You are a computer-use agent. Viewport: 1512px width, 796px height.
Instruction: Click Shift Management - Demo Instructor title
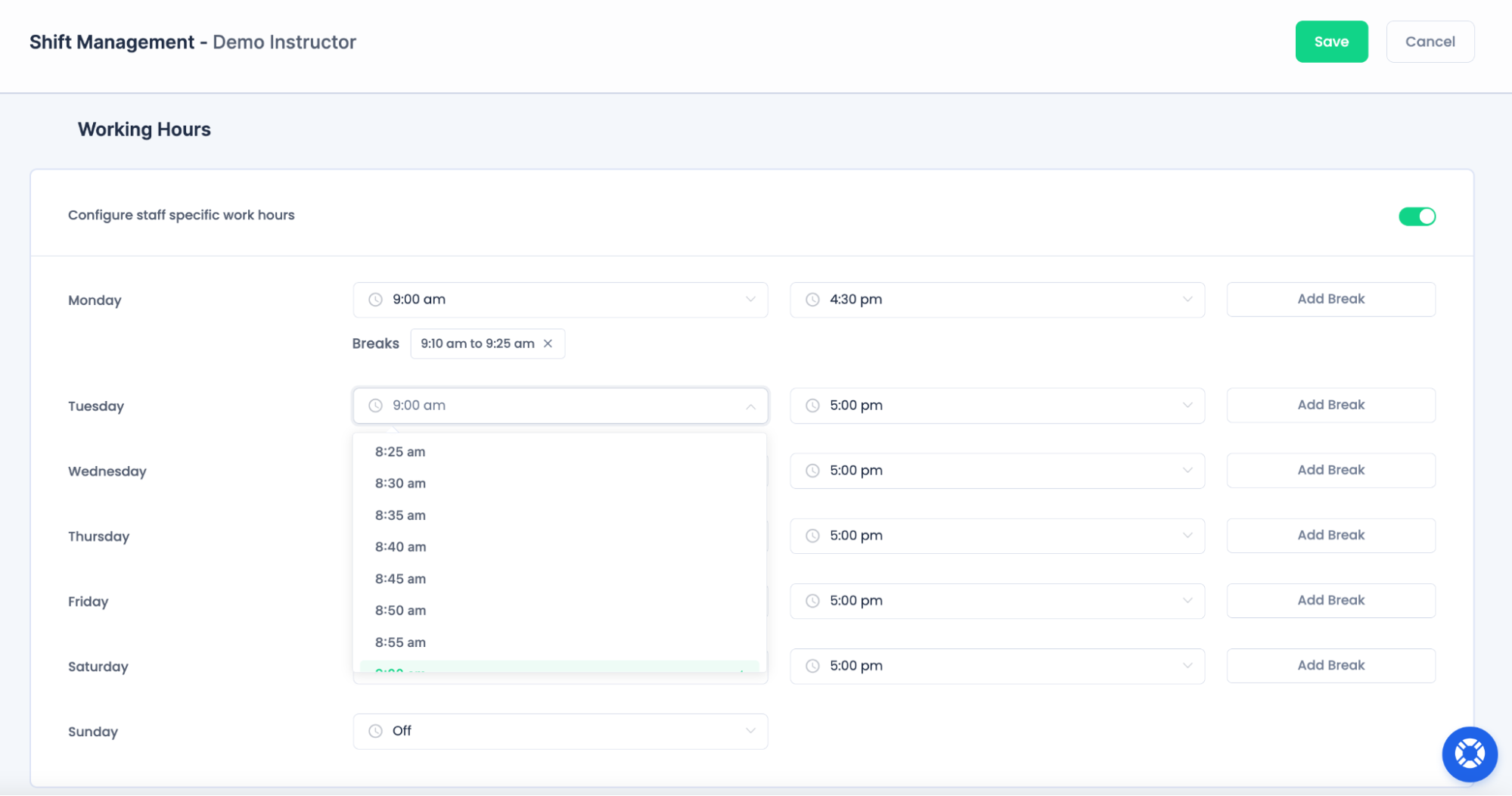click(193, 42)
